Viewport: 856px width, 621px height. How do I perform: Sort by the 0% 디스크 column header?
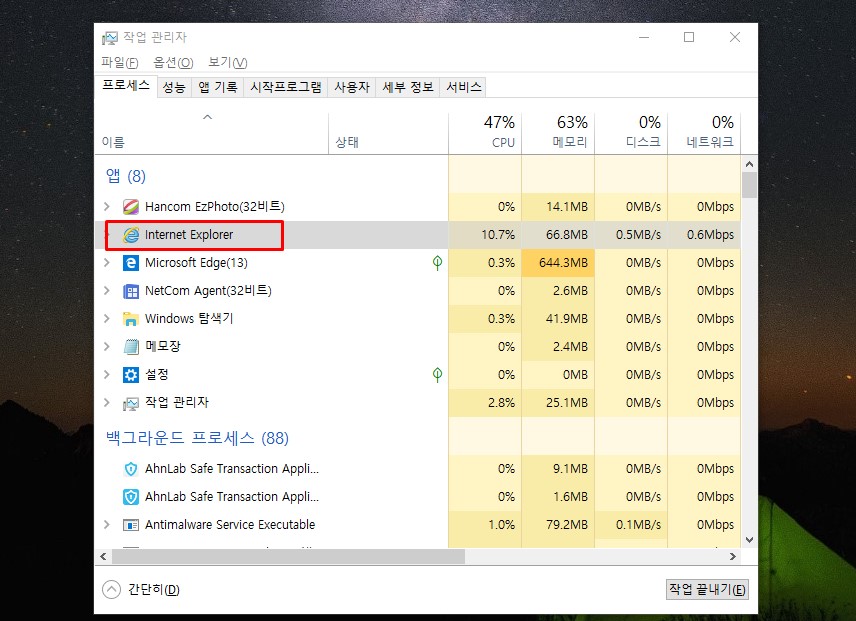point(631,134)
